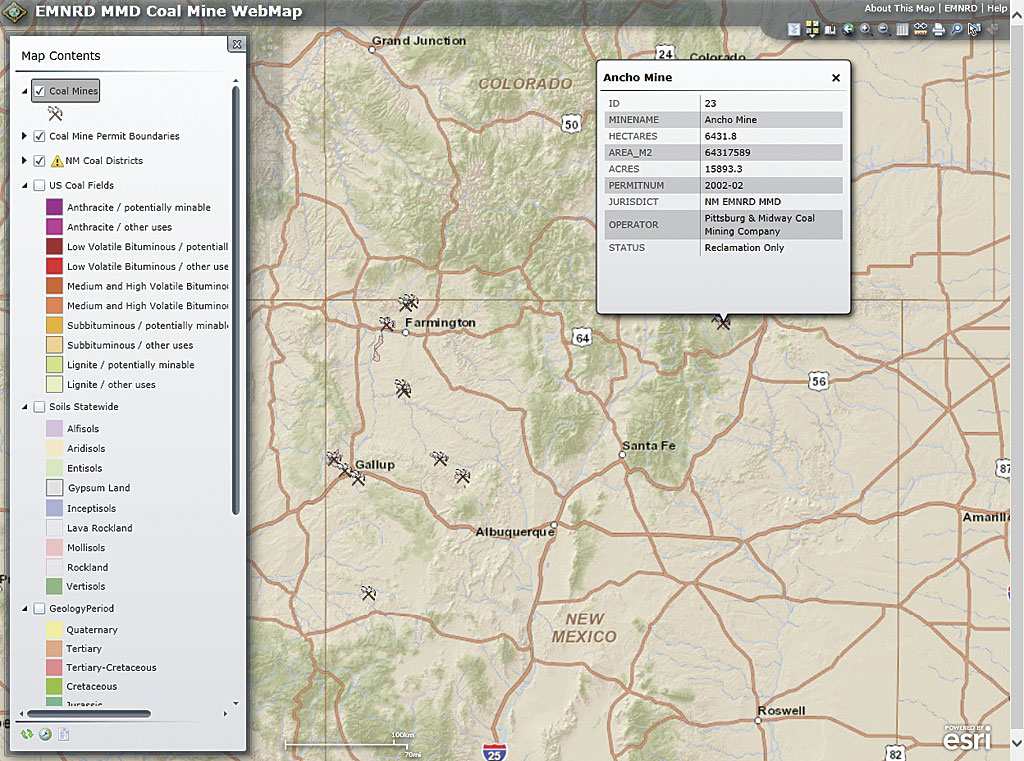Viewport: 1024px width, 761px height.
Task: Toggle the NM Coal Districts checkbox
Action: (39, 161)
